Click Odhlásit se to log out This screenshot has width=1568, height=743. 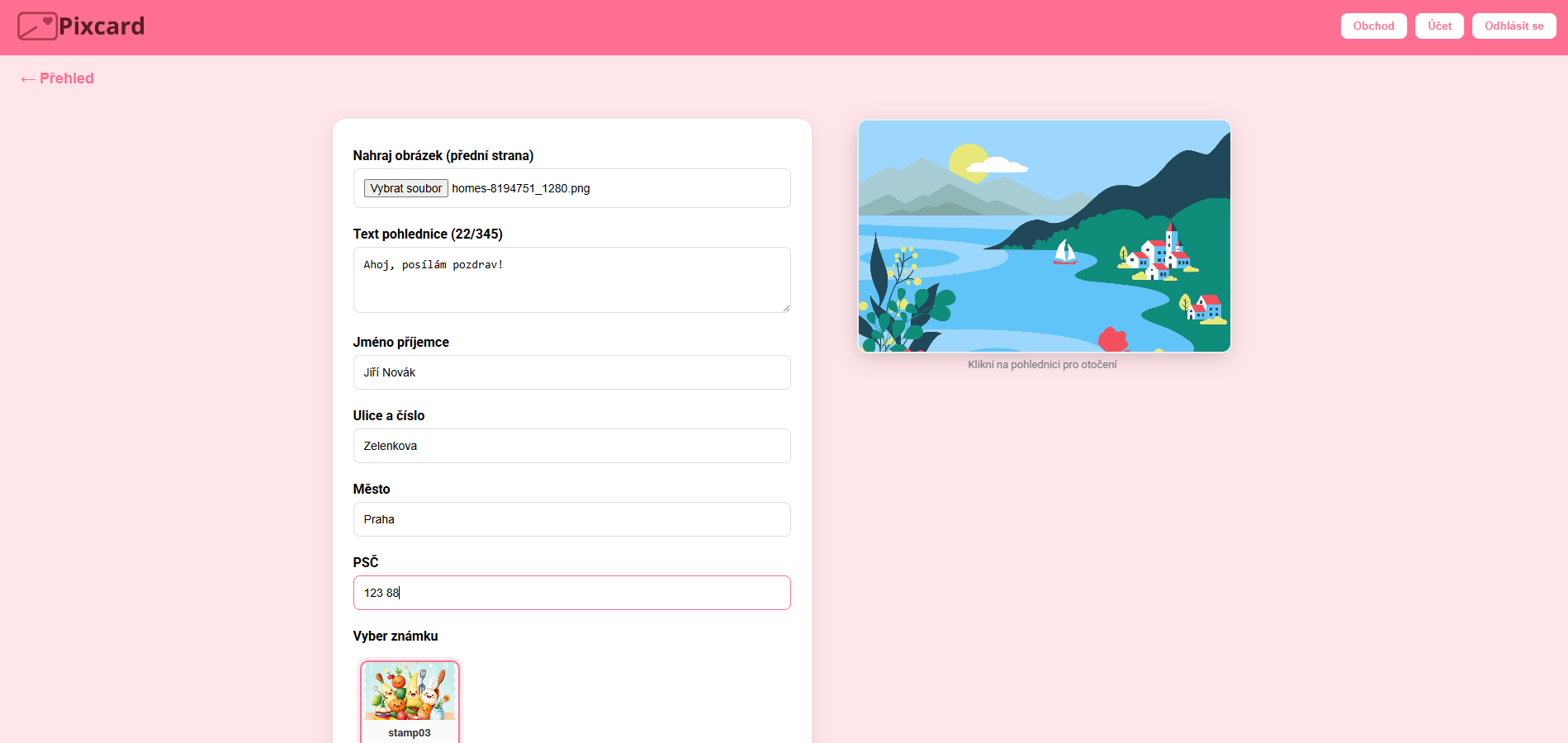pos(1513,26)
